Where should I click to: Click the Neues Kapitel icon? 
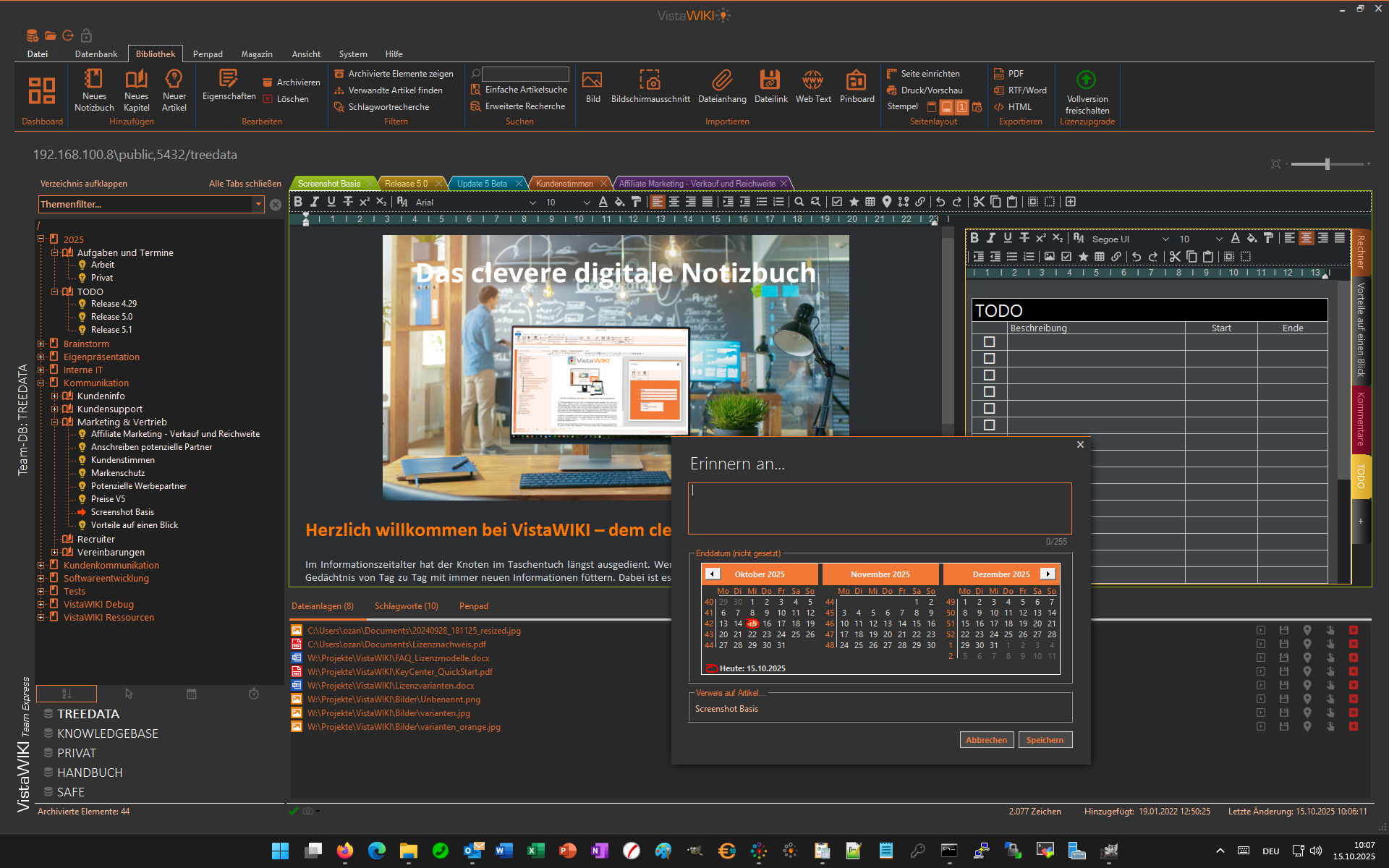136,79
